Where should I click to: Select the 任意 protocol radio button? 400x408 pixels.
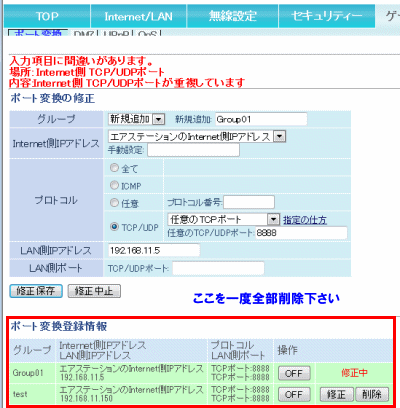click(x=114, y=202)
